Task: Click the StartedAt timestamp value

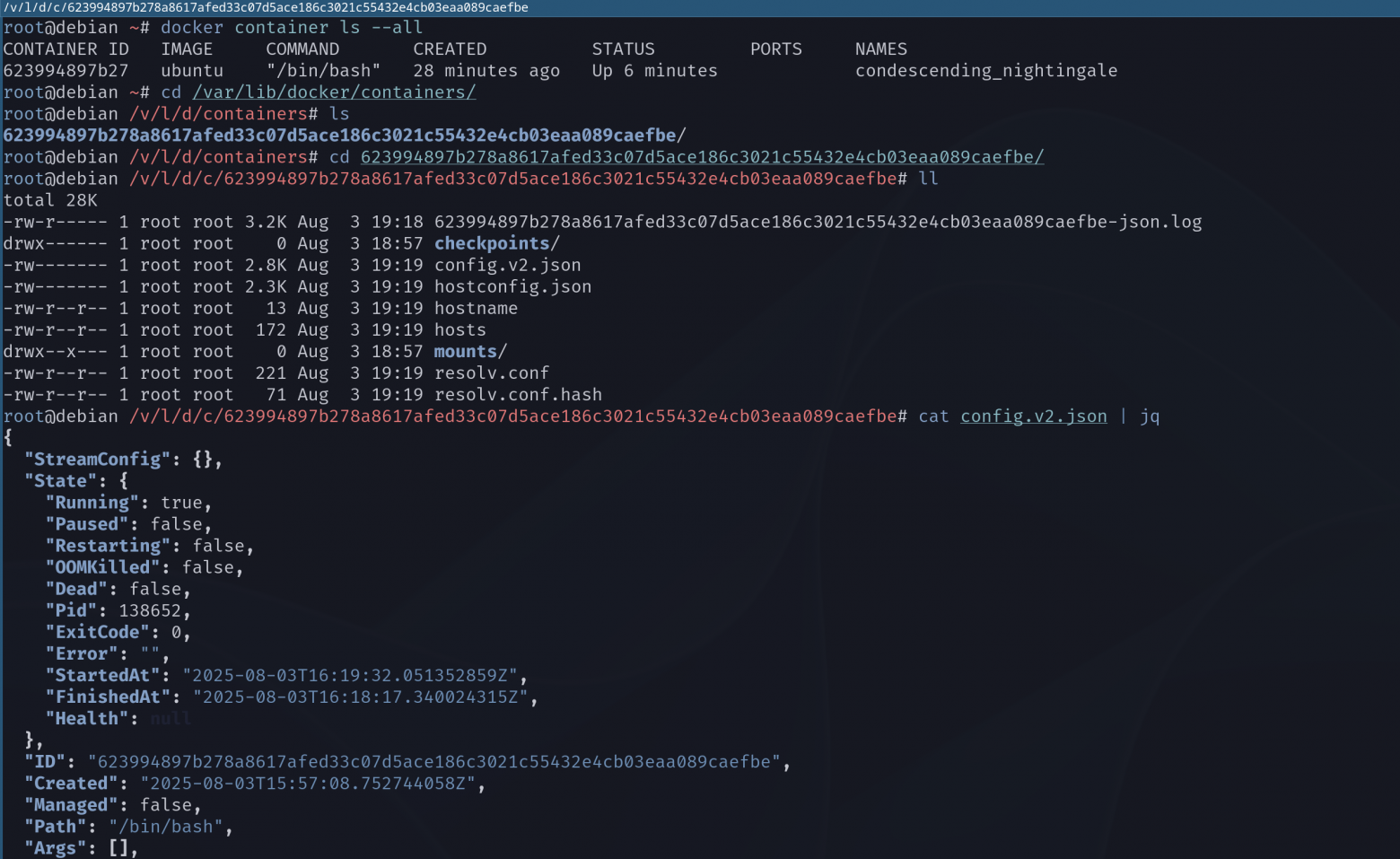Action: point(350,674)
